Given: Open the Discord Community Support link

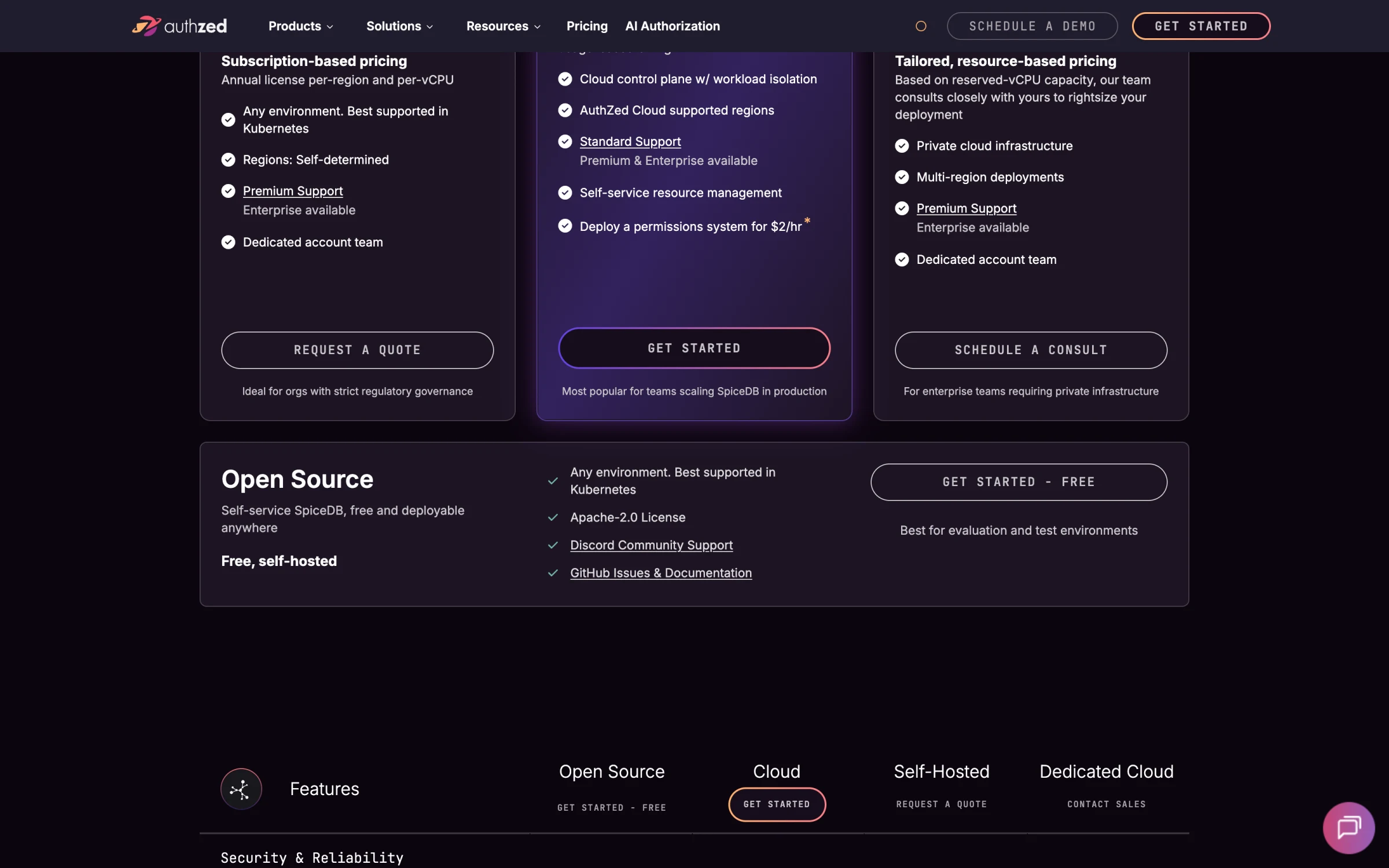Looking at the screenshot, I should tap(651, 545).
